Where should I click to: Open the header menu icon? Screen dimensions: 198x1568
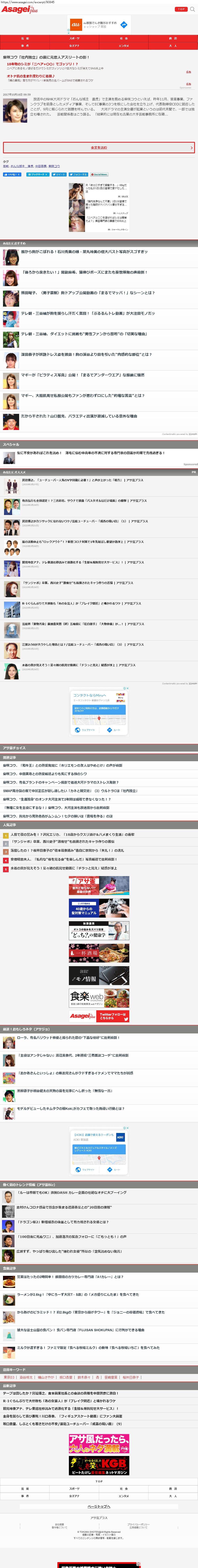(193, 9)
